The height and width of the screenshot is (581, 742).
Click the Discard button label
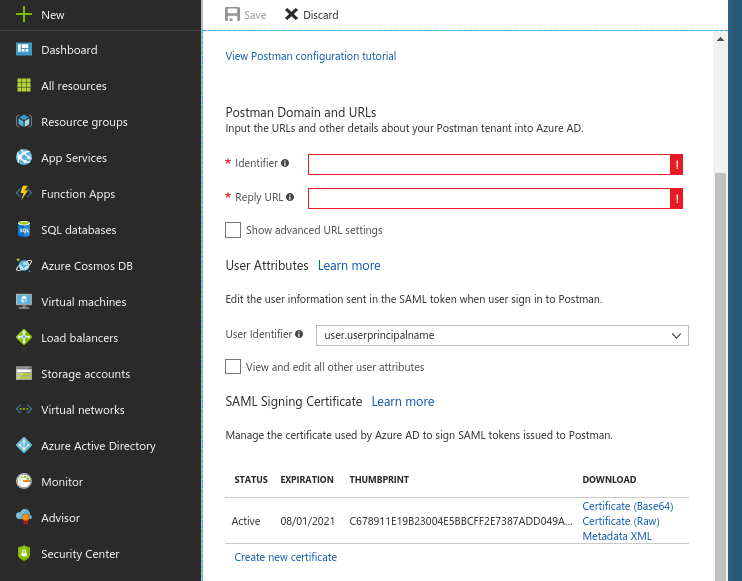click(321, 15)
